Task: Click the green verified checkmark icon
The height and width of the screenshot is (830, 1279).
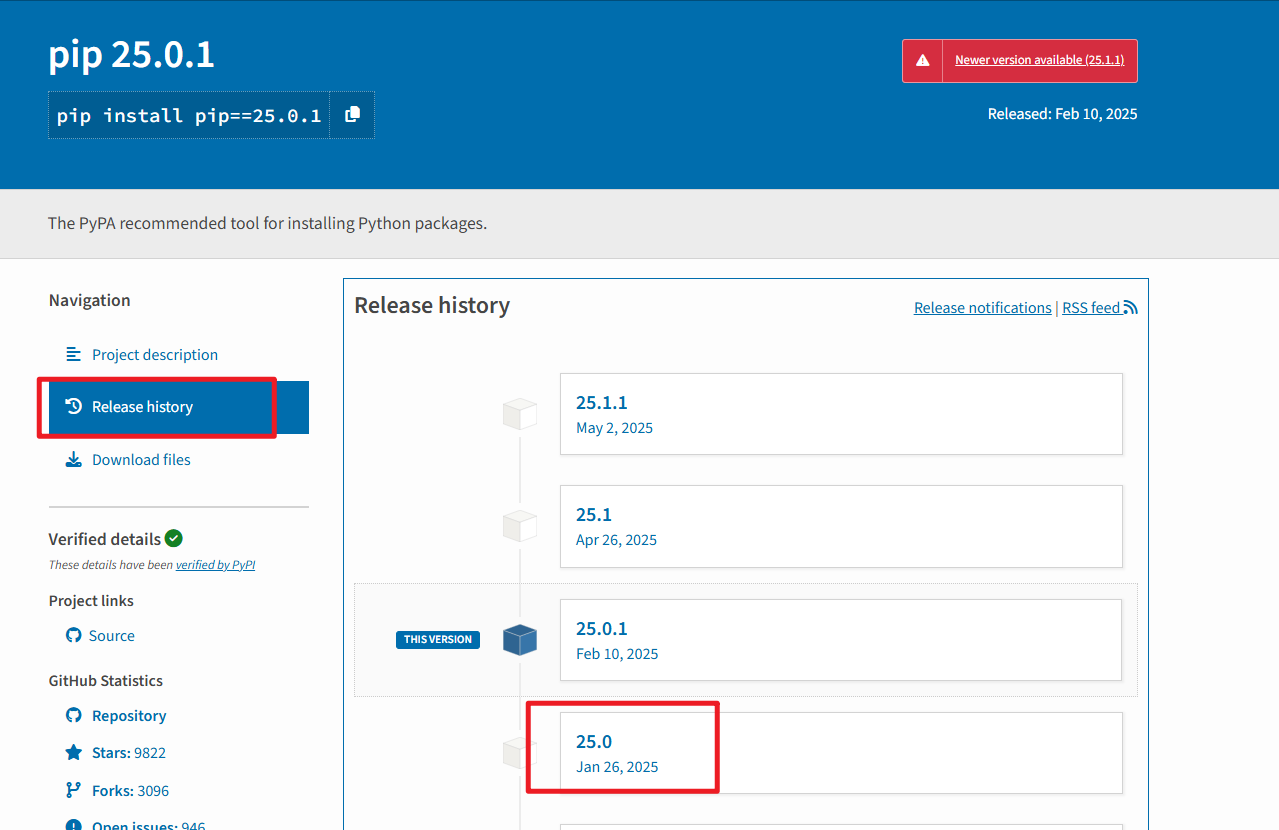Action: point(174,538)
